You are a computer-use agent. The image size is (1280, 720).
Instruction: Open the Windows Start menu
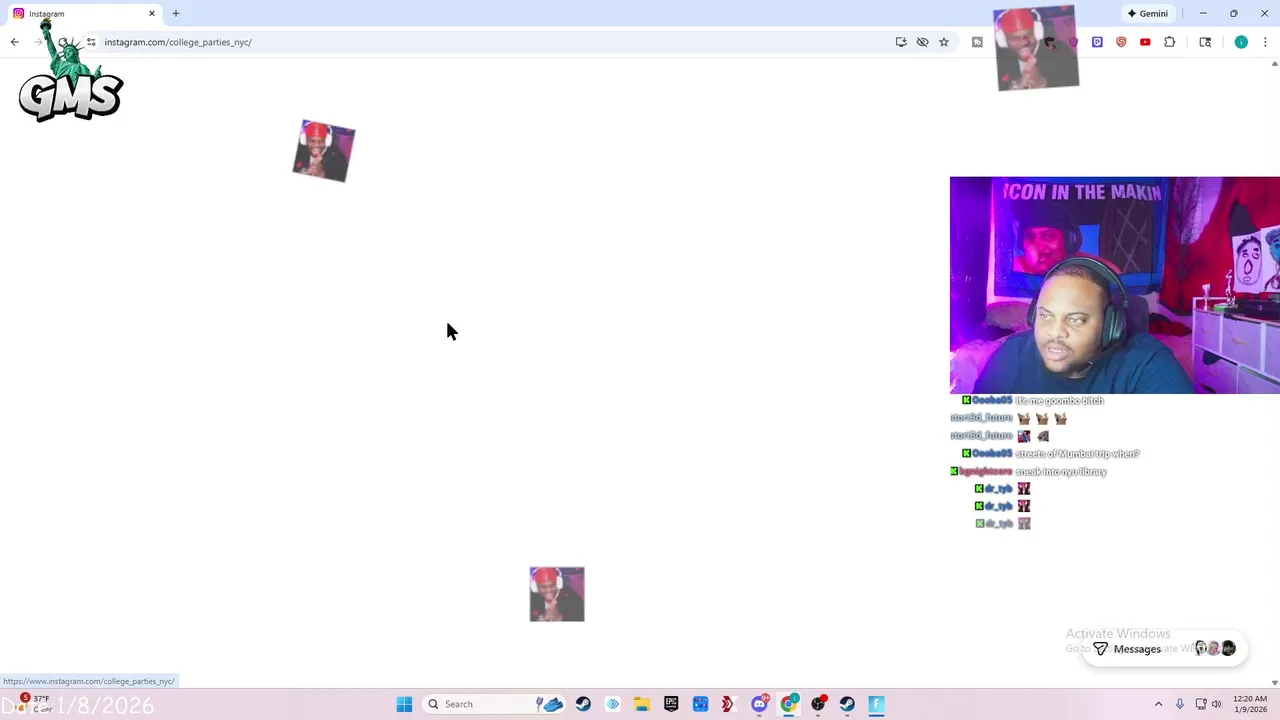pyautogui.click(x=404, y=704)
